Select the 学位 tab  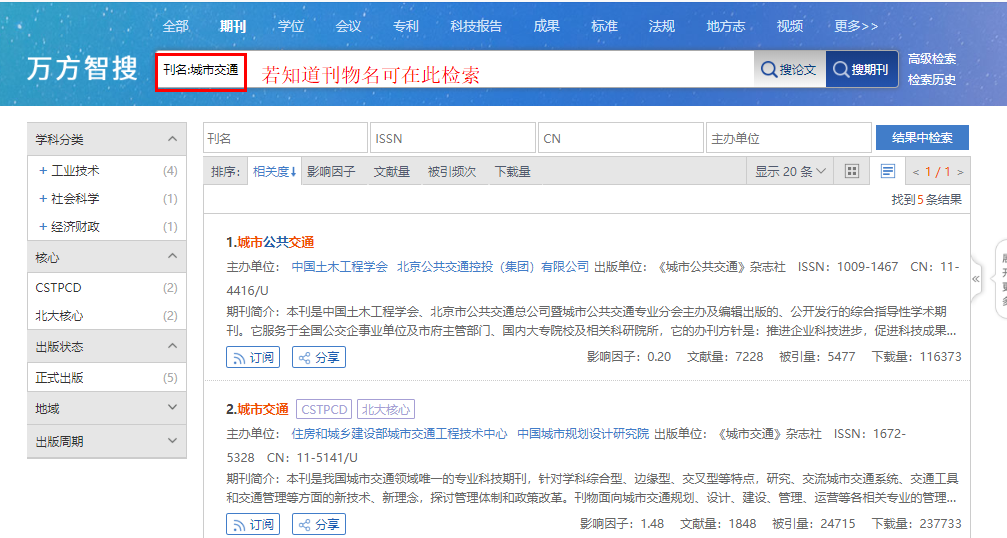(x=290, y=26)
